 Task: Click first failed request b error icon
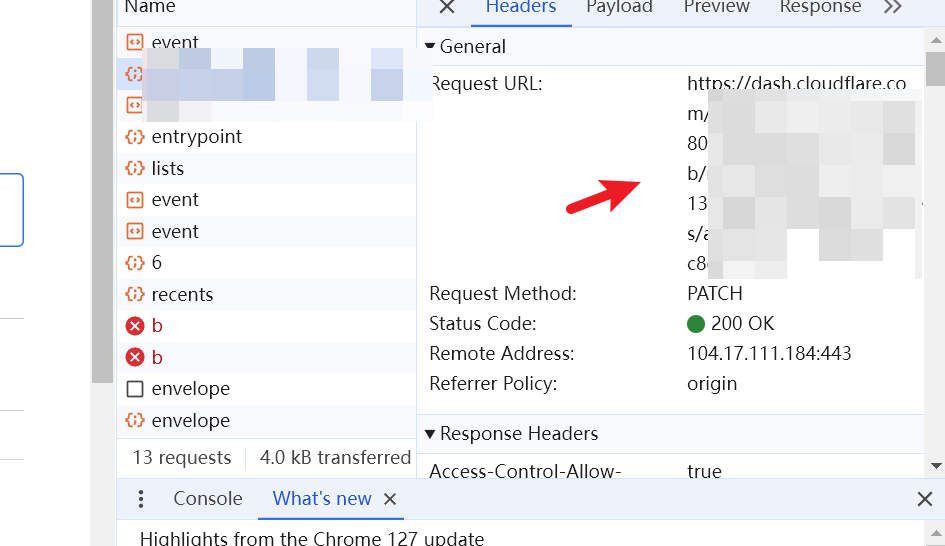click(x=135, y=326)
